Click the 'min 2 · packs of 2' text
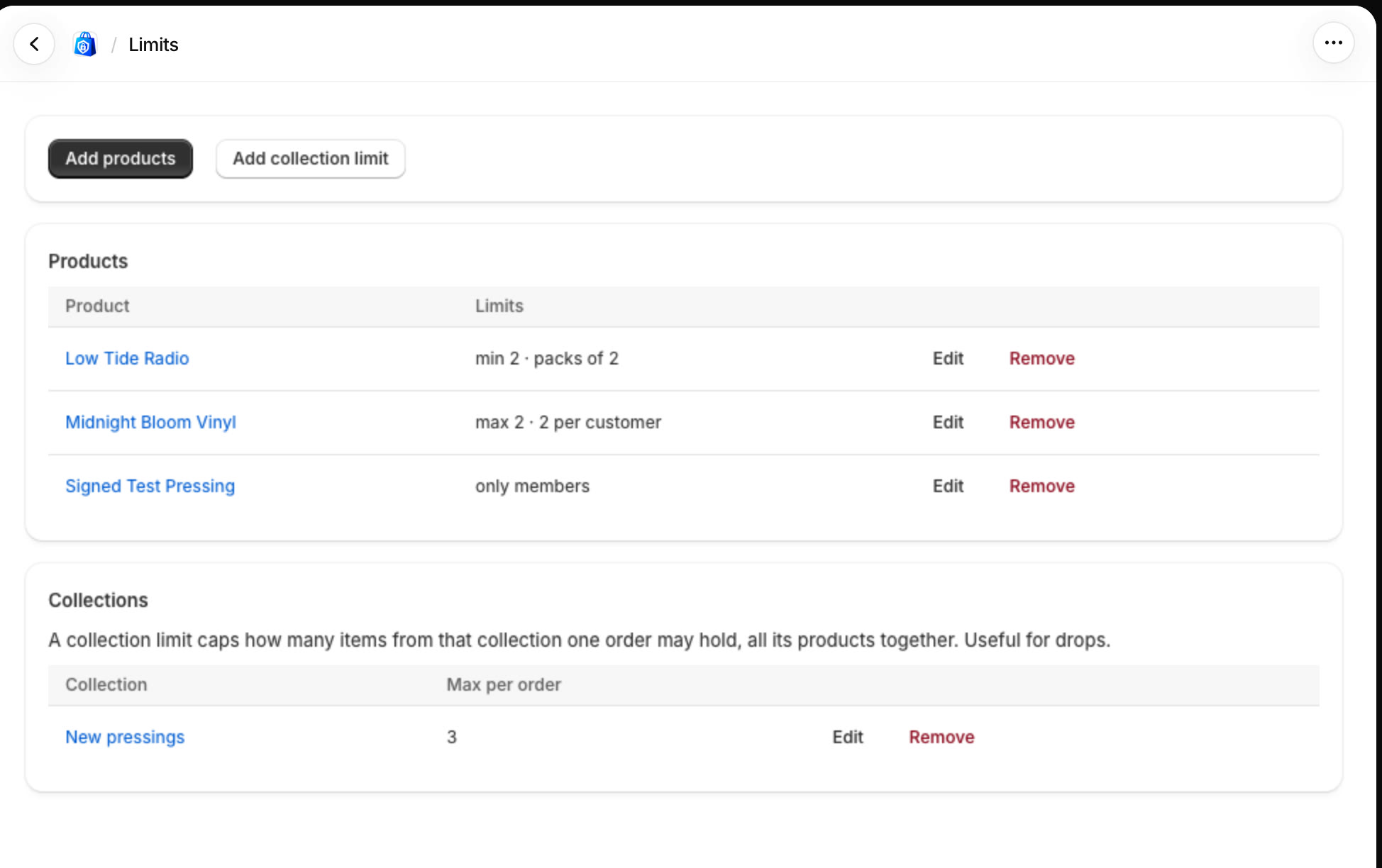This screenshot has height=868, width=1382. coord(547,358)
